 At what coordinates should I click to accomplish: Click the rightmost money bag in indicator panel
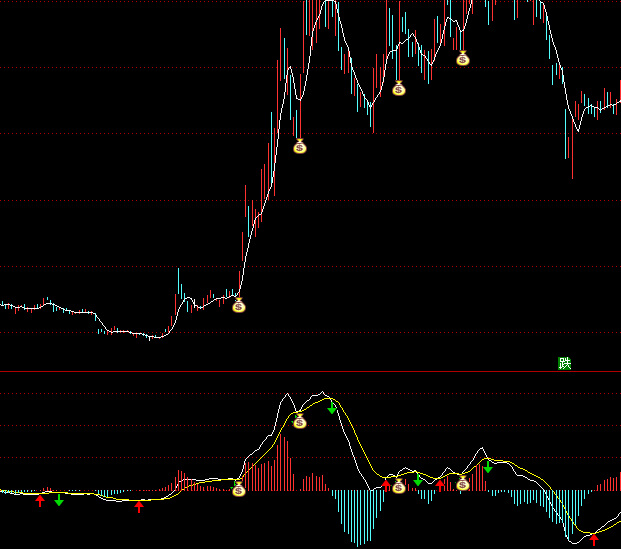(462, 484)
